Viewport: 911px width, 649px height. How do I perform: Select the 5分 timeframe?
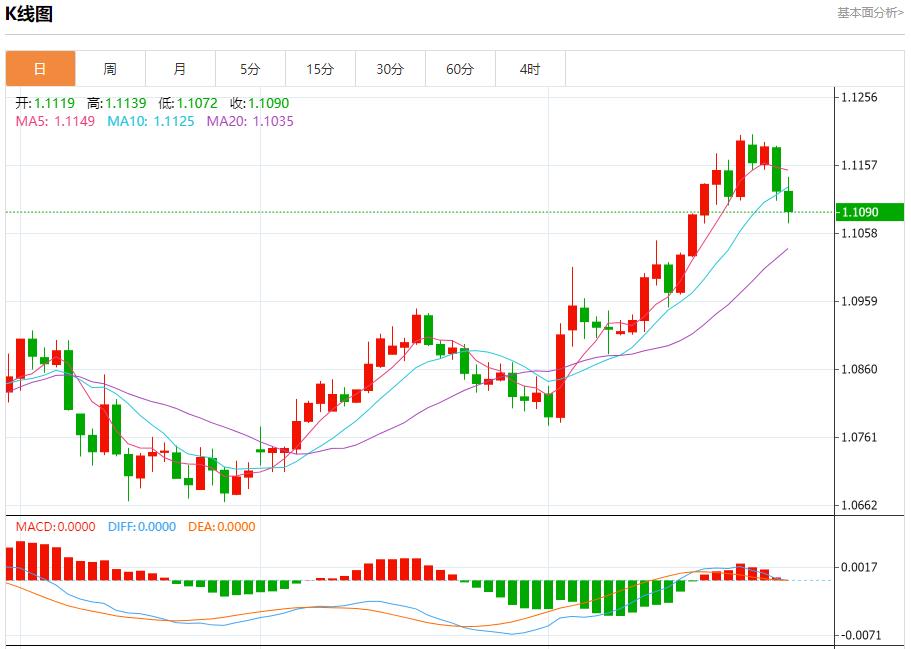pos(250,68)
